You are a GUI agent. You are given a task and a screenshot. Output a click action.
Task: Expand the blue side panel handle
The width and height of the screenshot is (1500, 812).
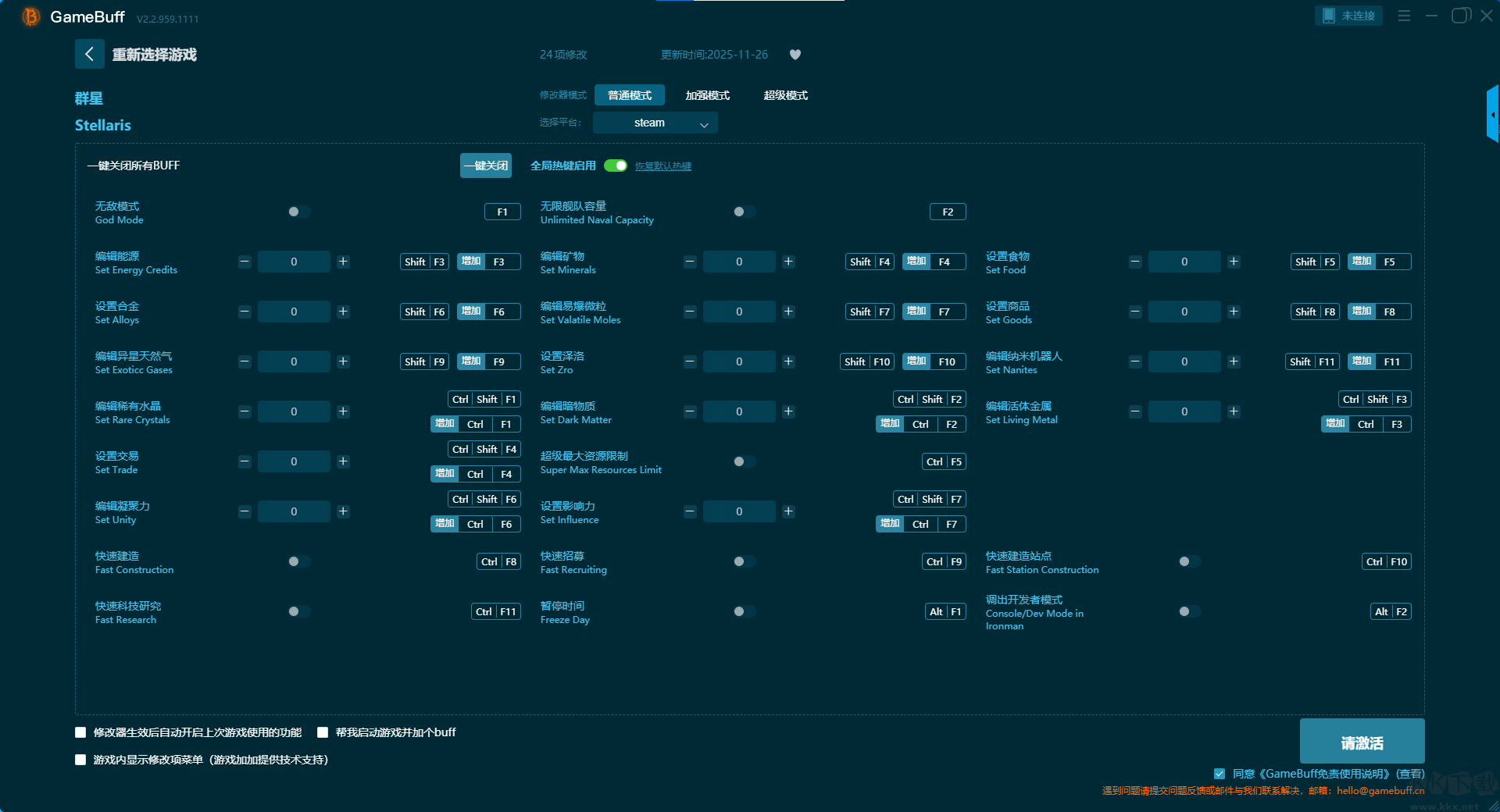click(x=1492, y=114)
